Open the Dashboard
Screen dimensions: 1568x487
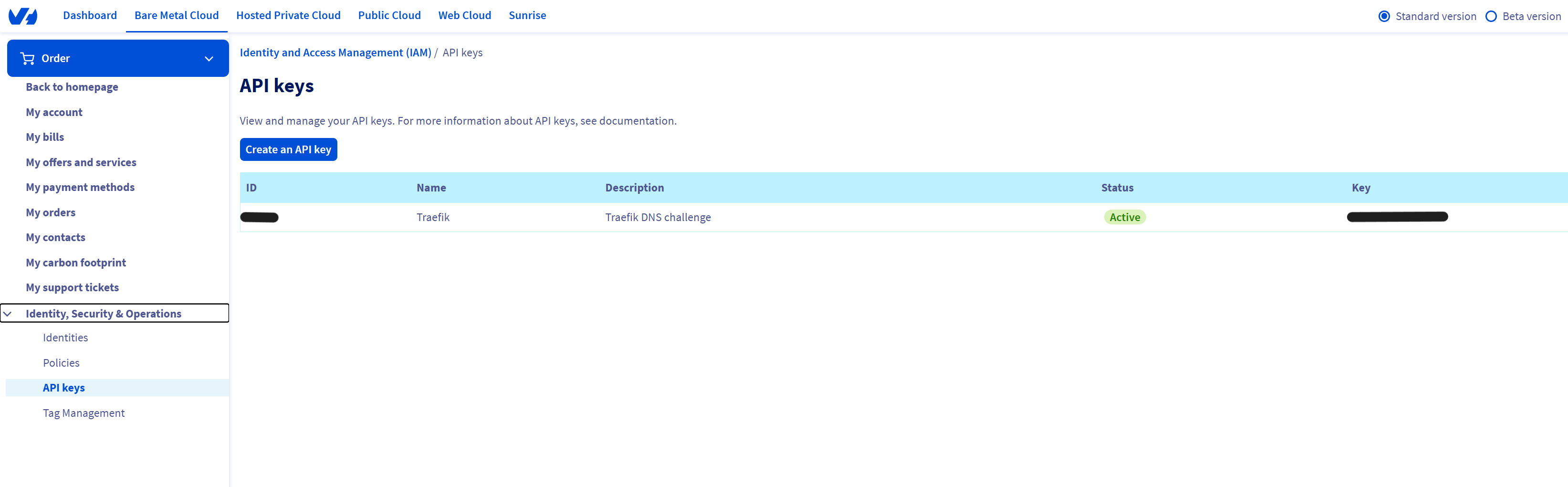point(90,15)
